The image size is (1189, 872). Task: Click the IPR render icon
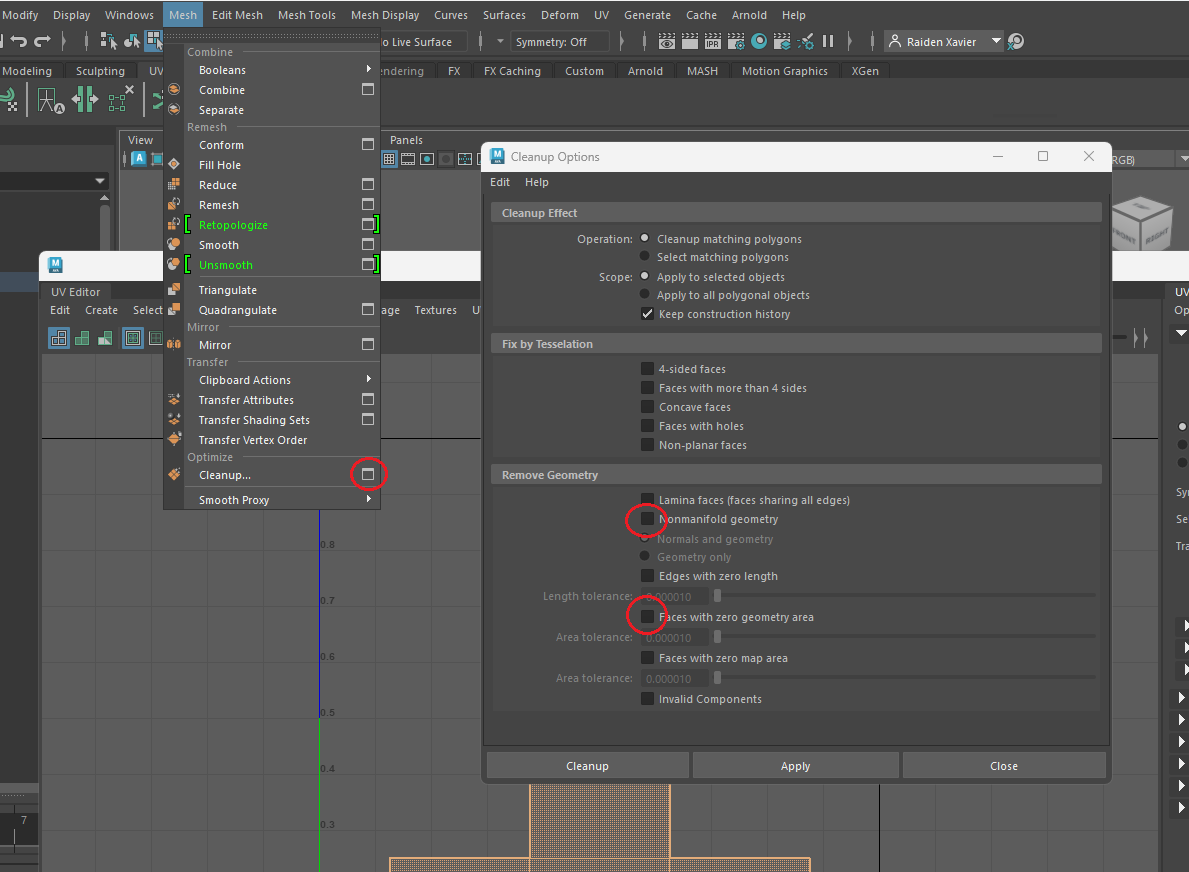(713, 42)
